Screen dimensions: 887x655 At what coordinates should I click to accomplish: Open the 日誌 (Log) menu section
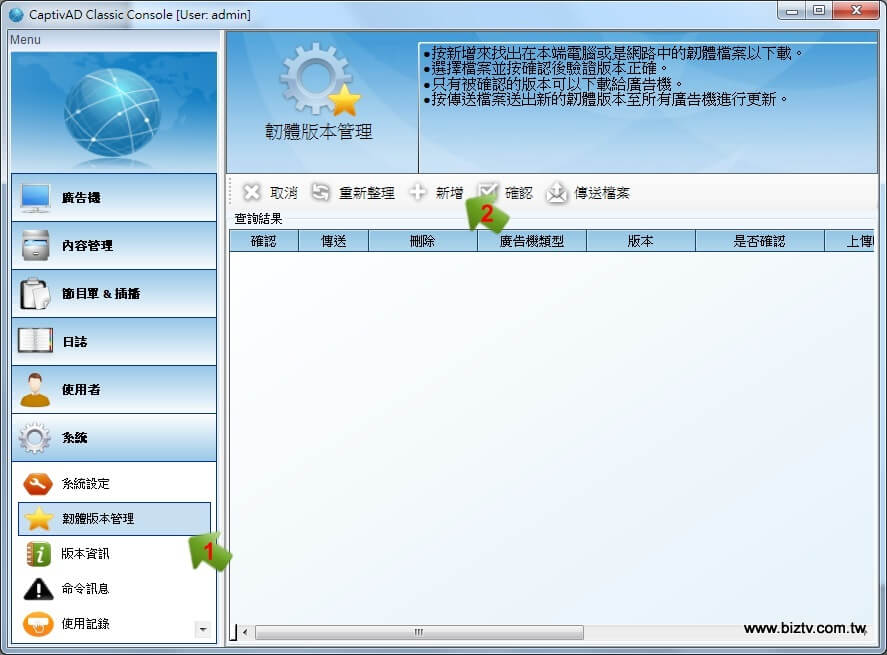click(114, 342)
